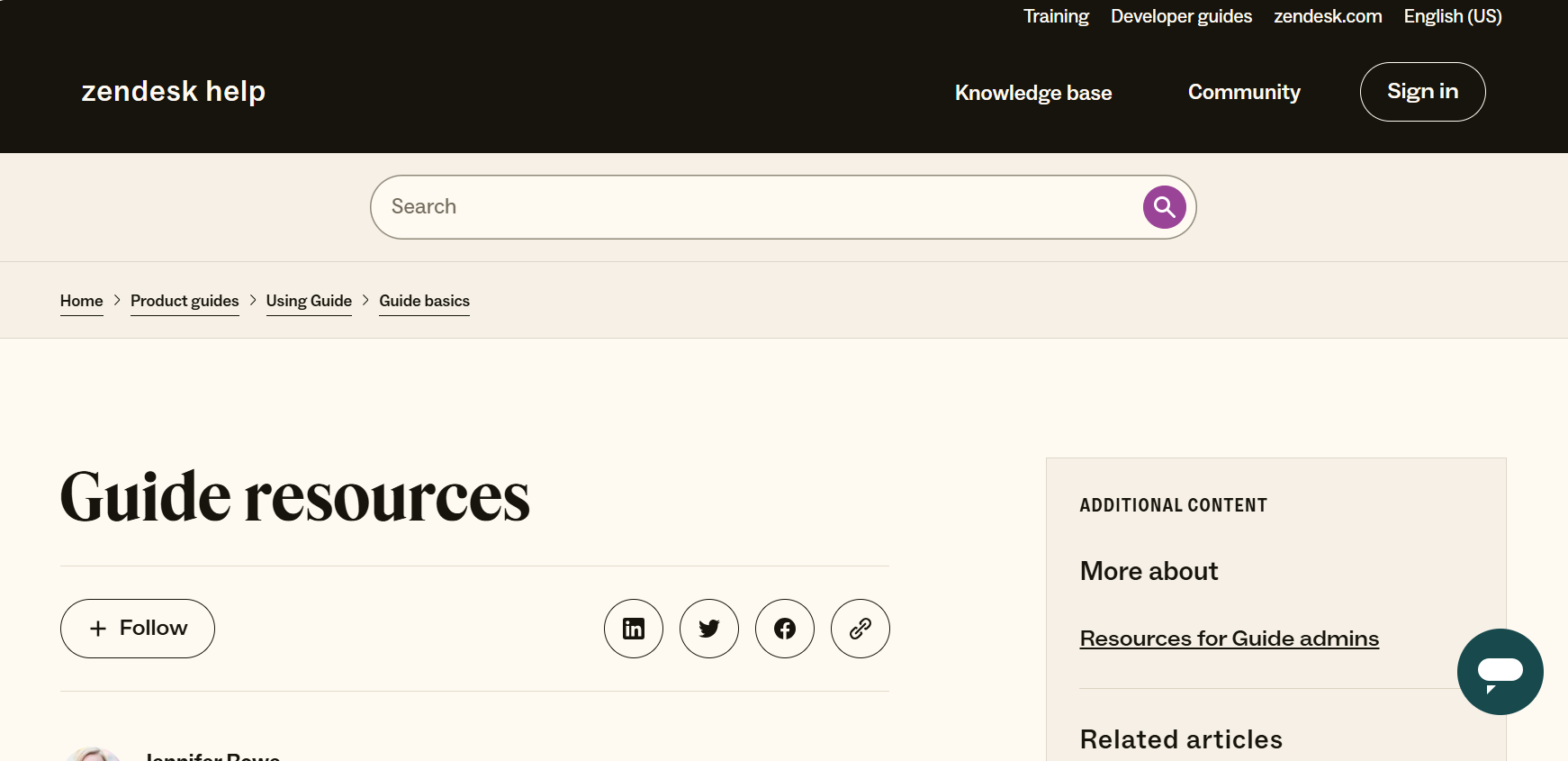Share article on Twitter
This screenshot has width=1568, height=761.
709,629
